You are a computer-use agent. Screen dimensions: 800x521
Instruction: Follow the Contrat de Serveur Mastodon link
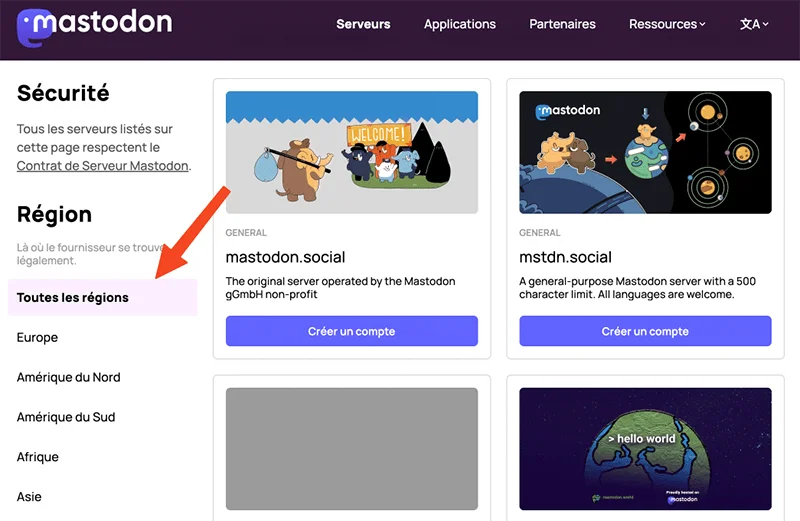click(102, 166)
